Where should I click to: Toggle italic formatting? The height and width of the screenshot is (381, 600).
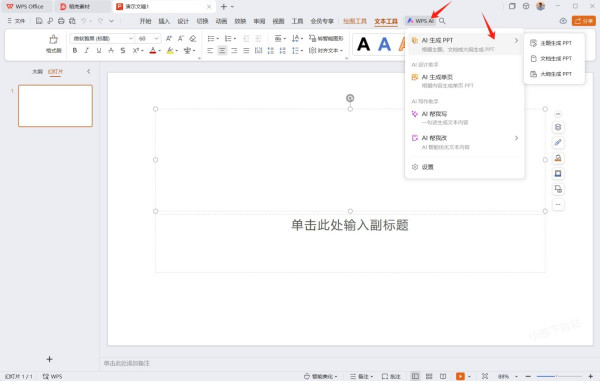click(87, 50)
